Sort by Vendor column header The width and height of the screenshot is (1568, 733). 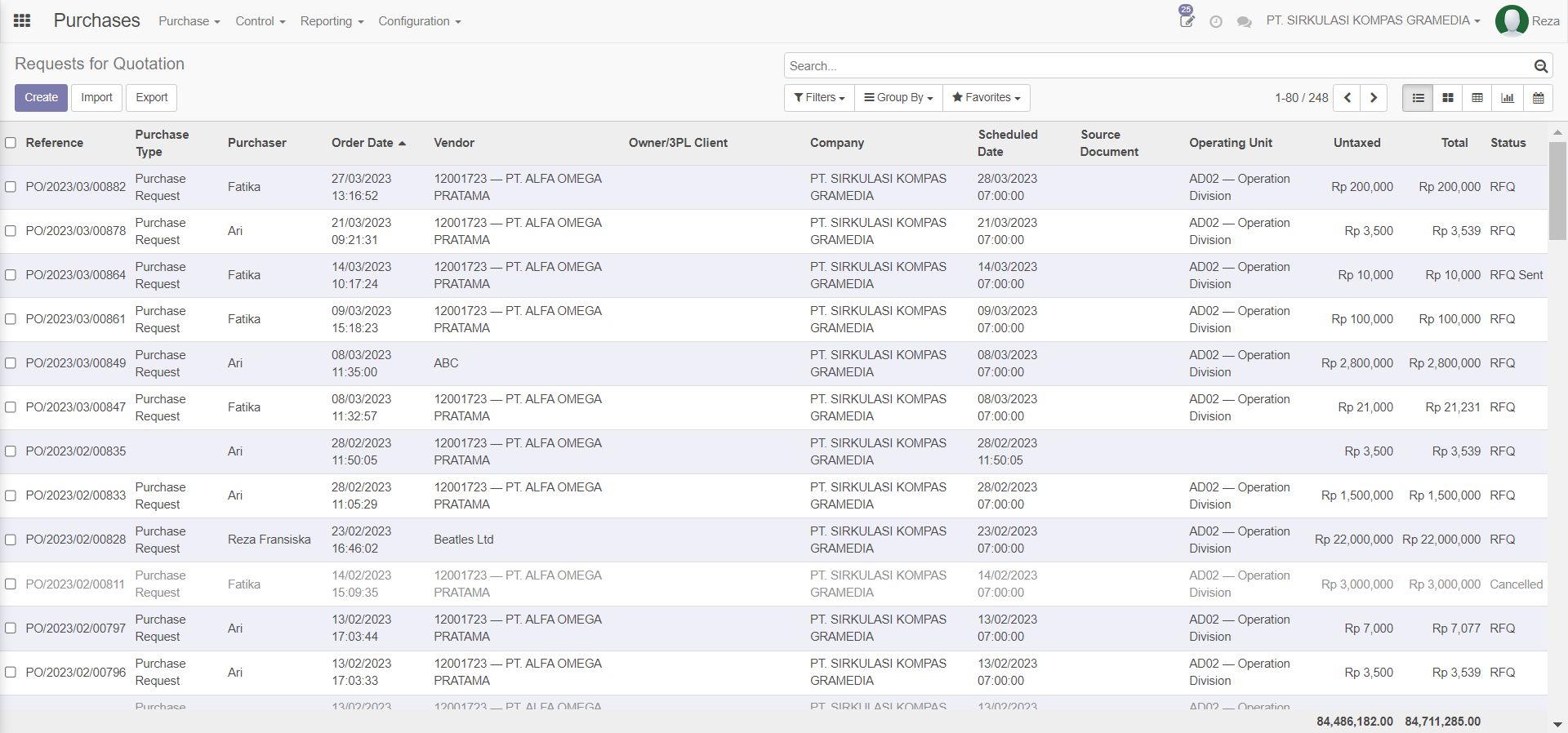[454, 143]
